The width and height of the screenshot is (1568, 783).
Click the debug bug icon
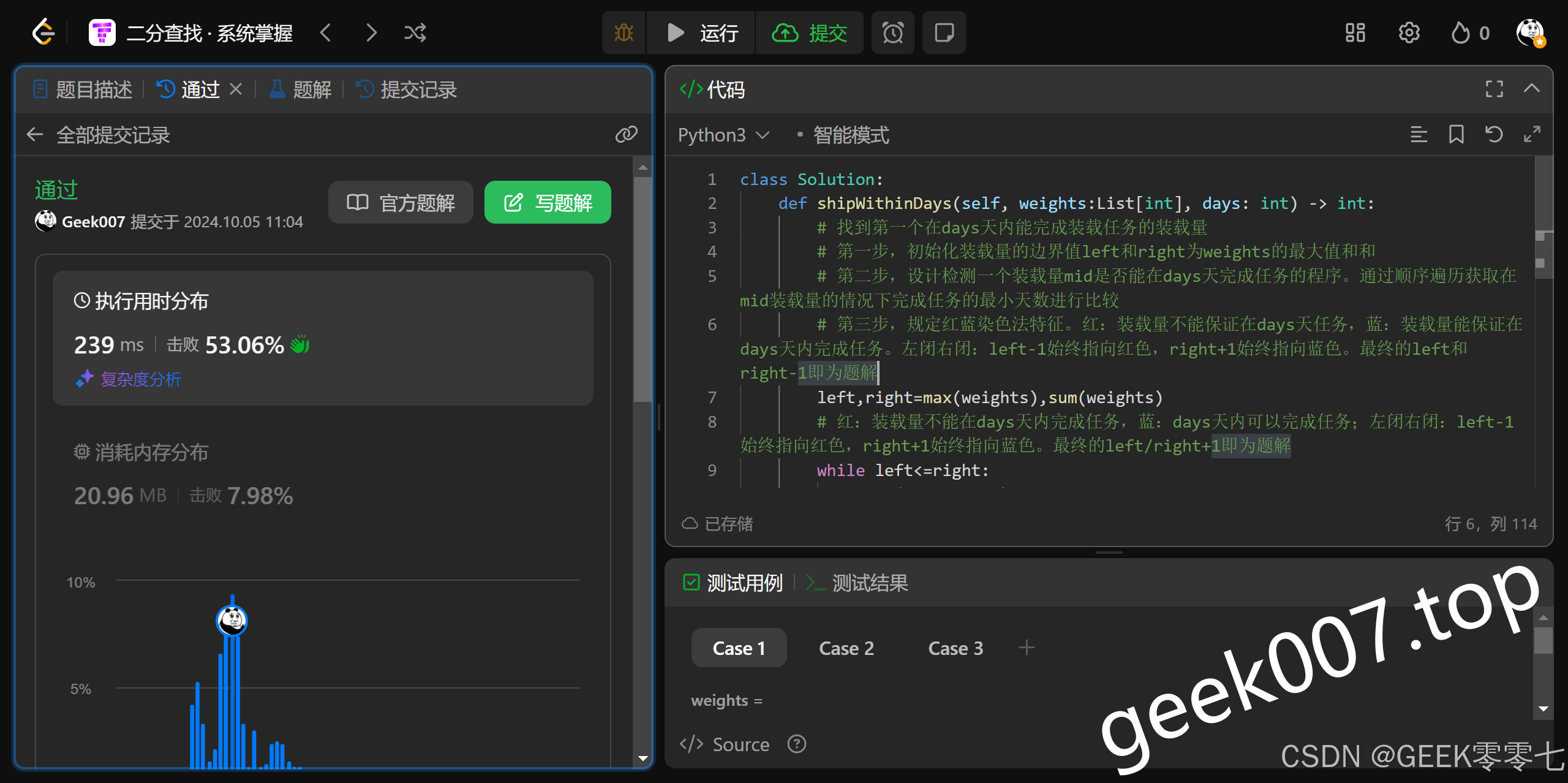tap(624, 32)
